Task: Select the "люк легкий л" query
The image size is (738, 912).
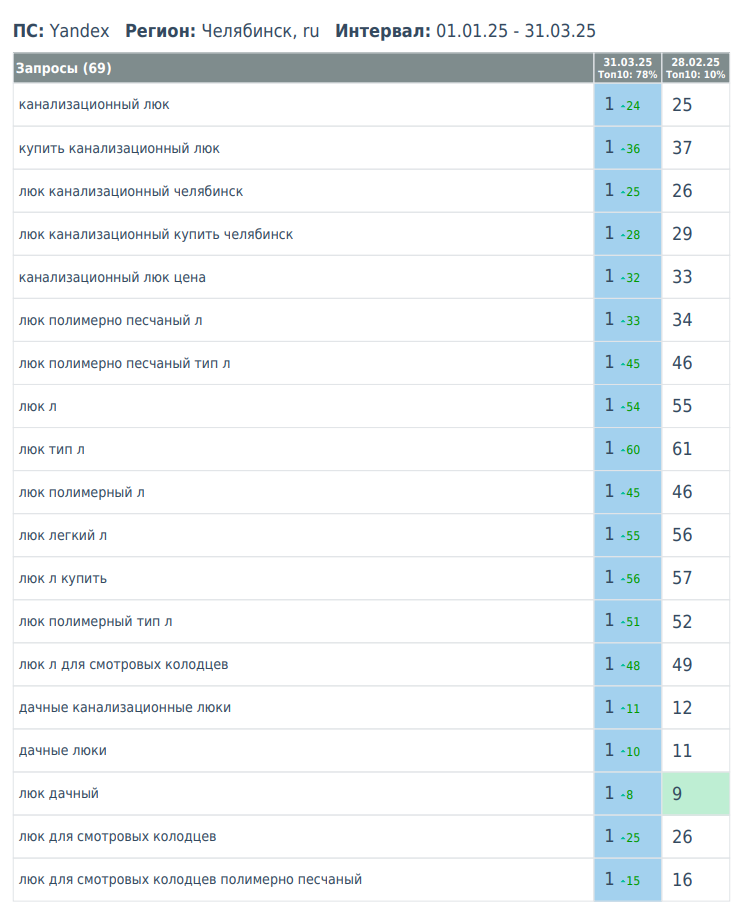Action: coord(63,535)
